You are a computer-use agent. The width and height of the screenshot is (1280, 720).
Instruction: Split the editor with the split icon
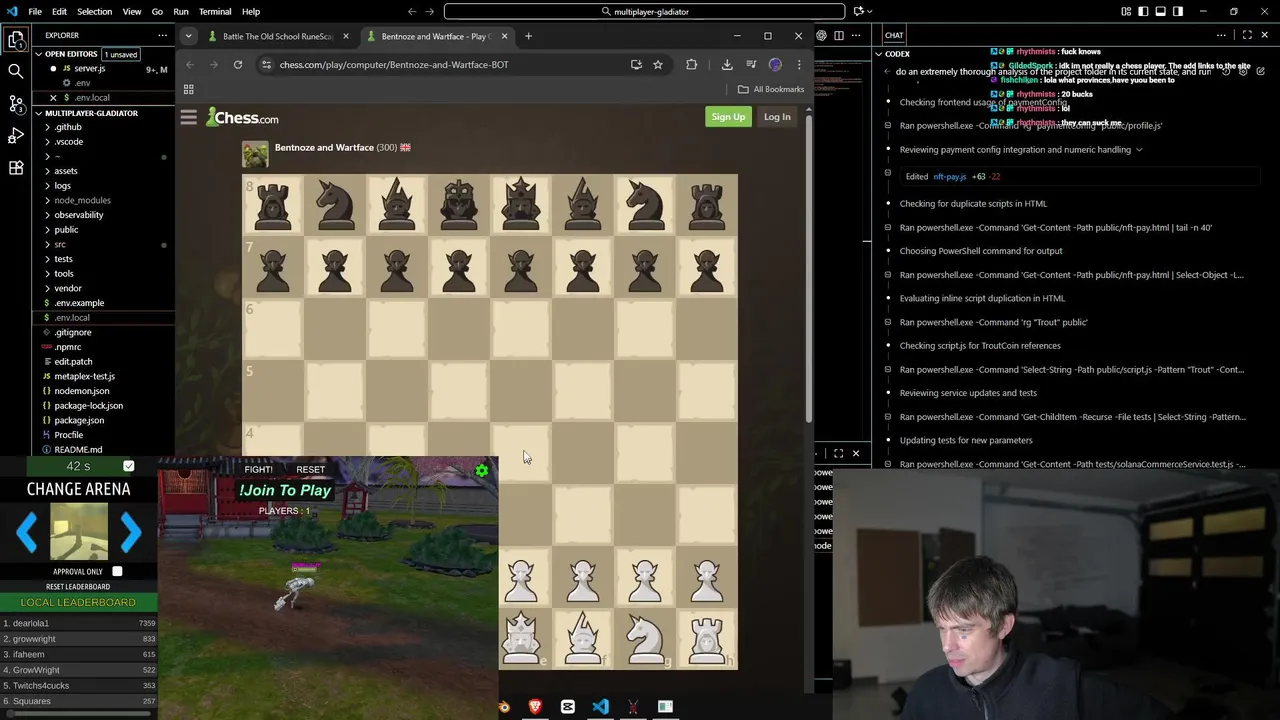839,35
